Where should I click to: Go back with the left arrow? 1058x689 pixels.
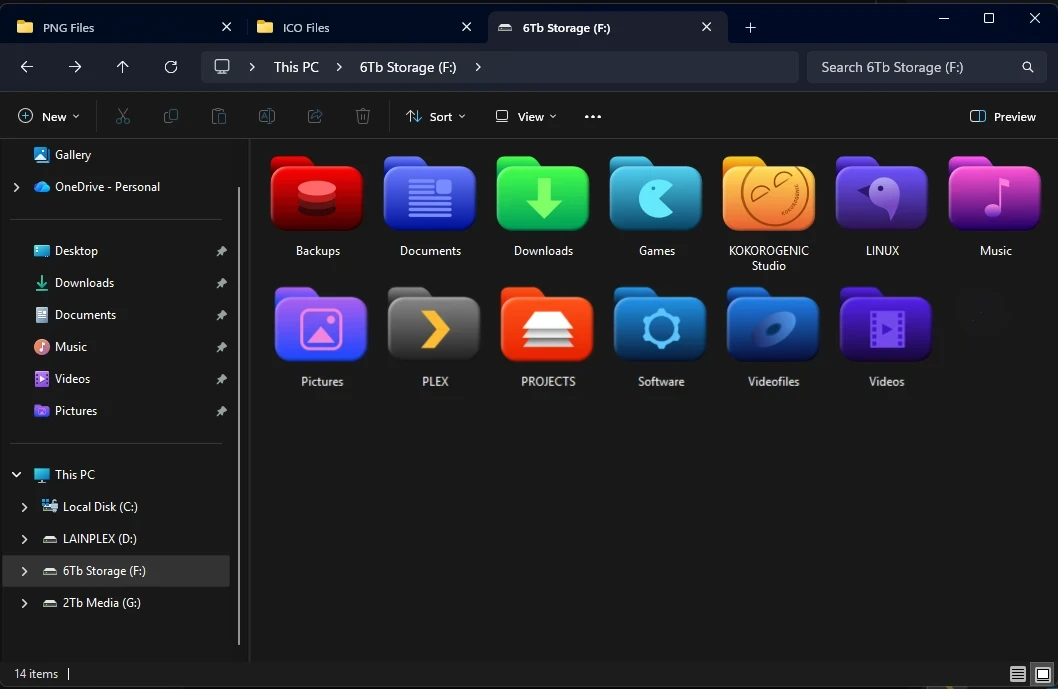pos(27,67)
